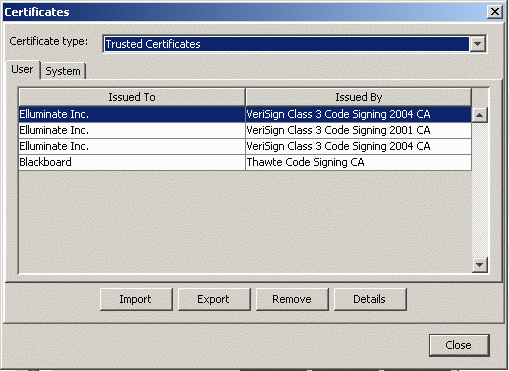Select Blackboard certificate row

245,162
